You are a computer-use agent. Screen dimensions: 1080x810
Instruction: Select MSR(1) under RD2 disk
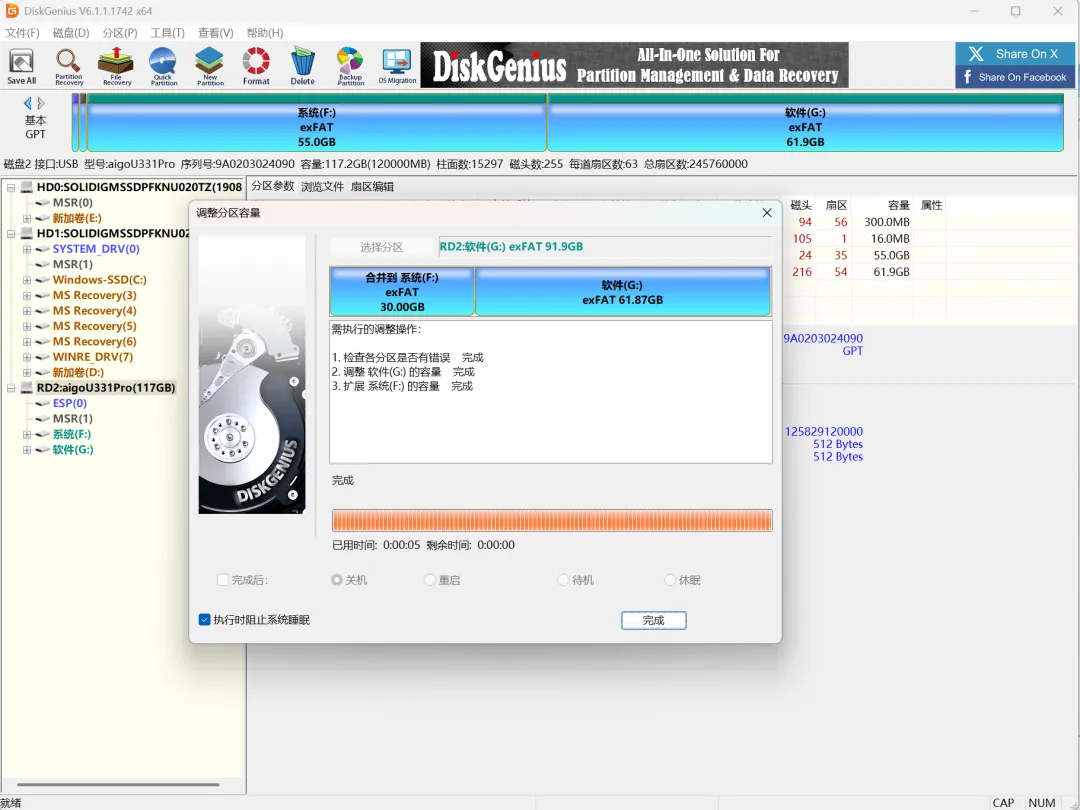click(x=72, y=419)
